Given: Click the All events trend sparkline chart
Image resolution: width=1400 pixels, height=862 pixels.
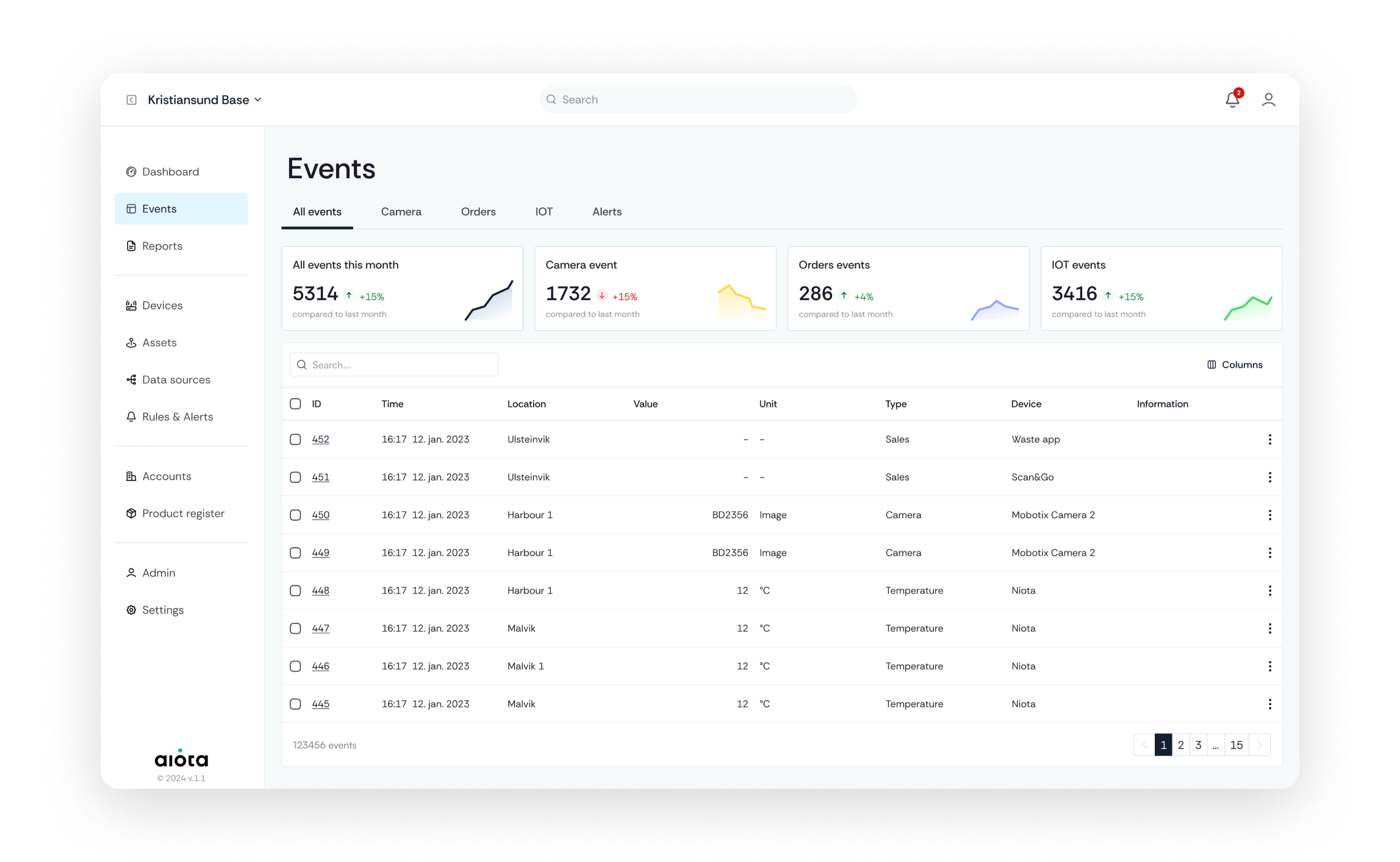Looking at the screenshot, I should point(489,300).
